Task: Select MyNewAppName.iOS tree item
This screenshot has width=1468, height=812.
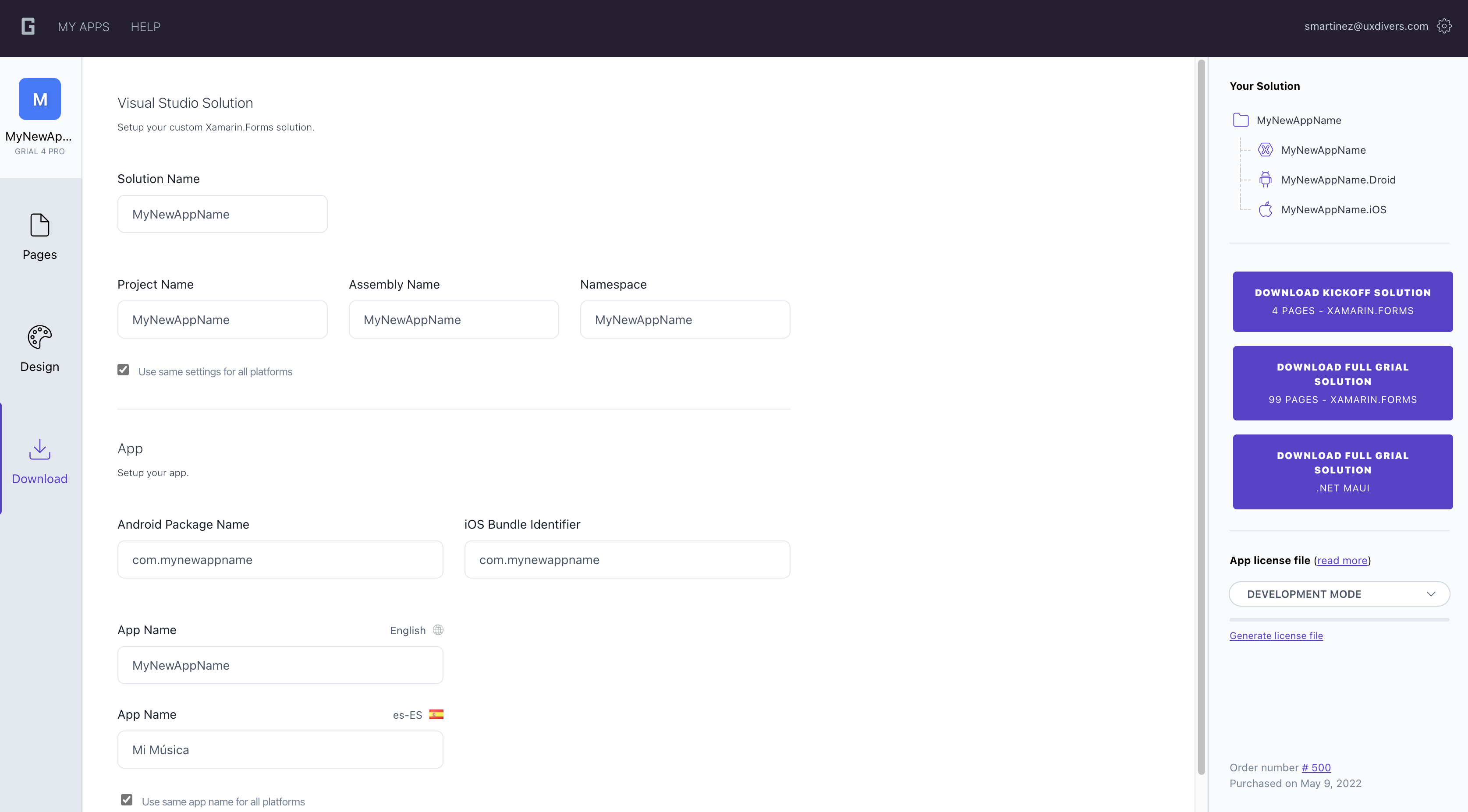Action: 1333,209
